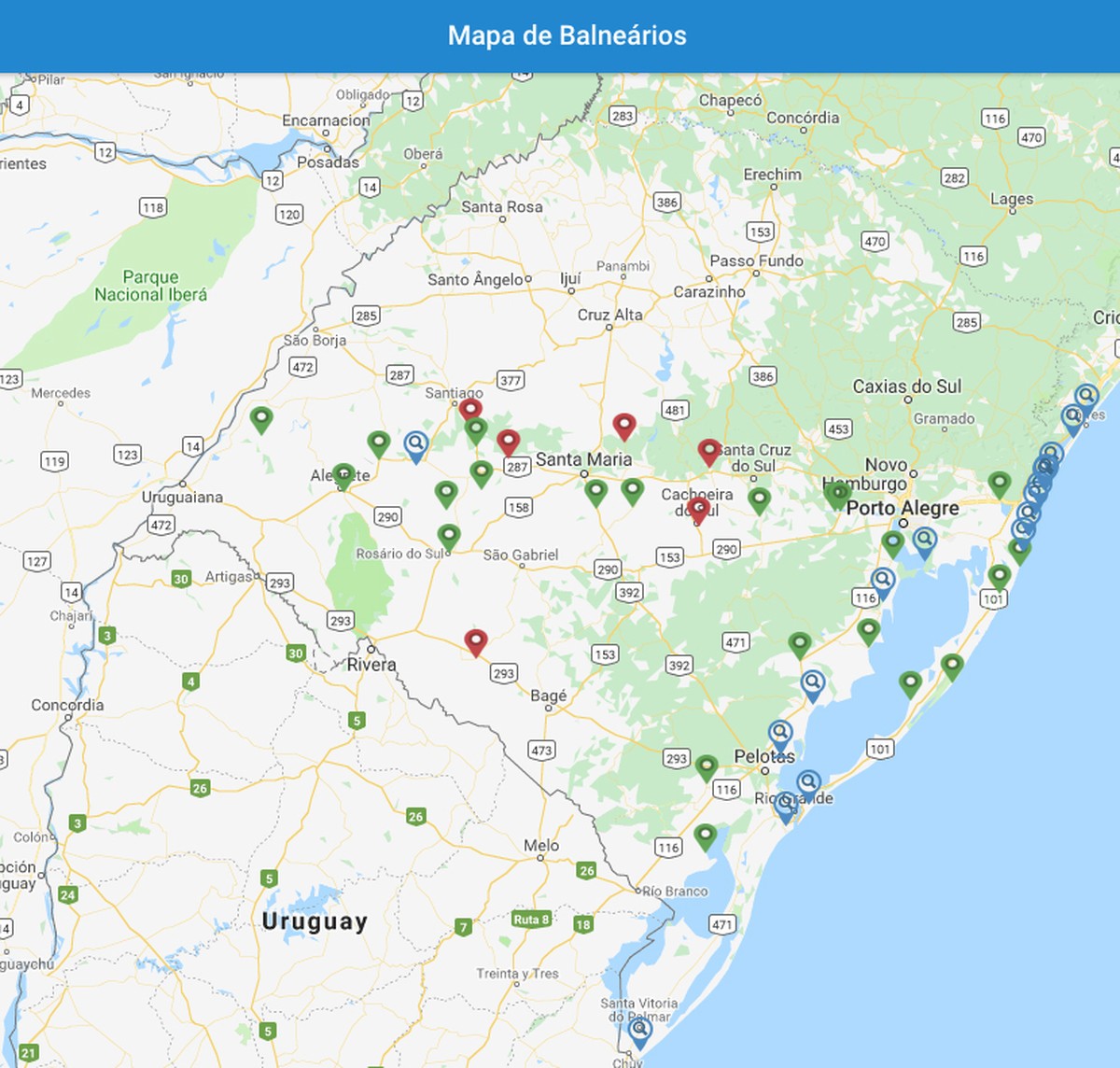Open the red marker between Rivera and Bagé
1120x1068 pixels.
[x=476, y=640]
